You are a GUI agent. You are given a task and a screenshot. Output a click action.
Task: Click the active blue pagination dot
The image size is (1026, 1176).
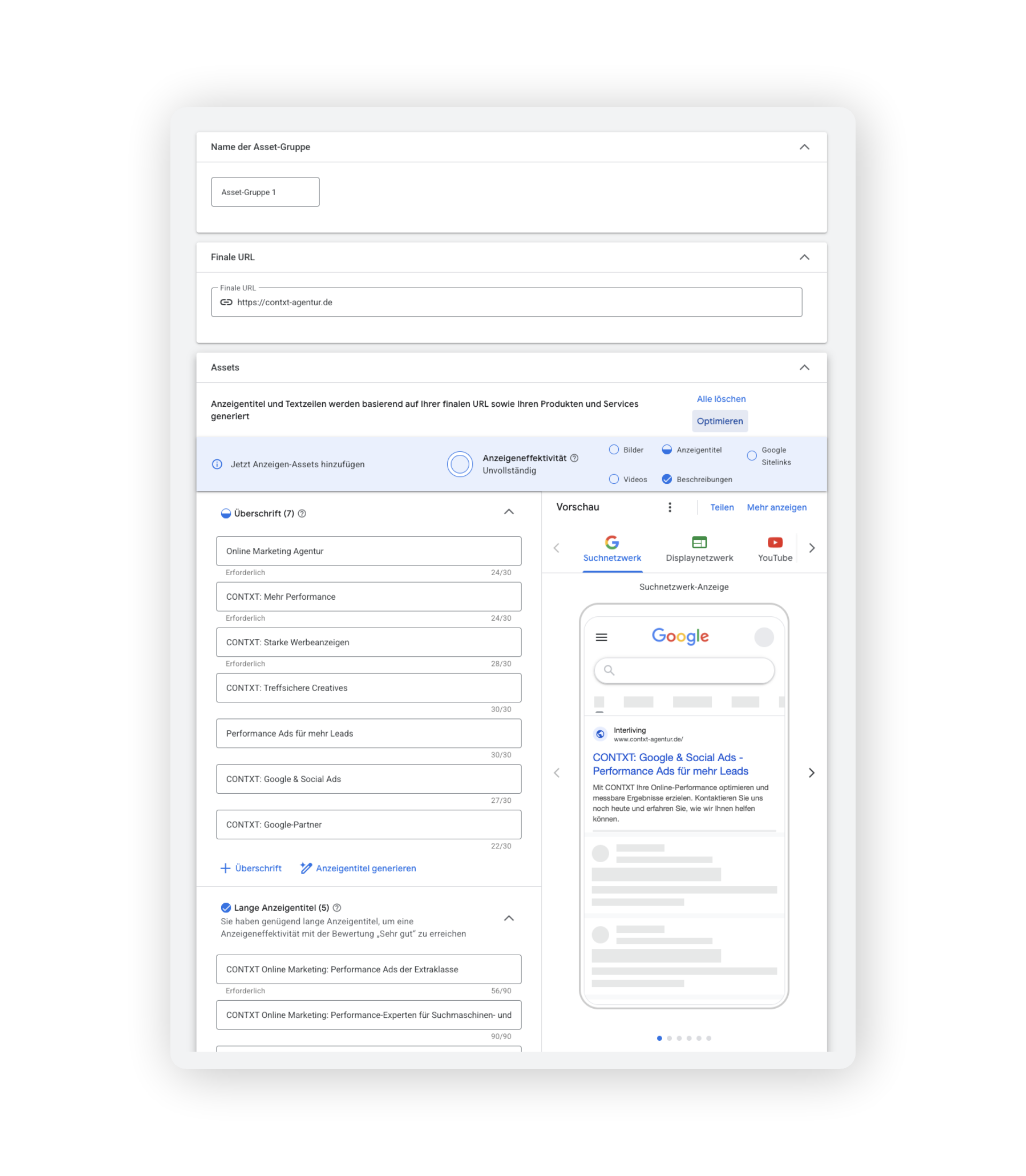[x=659, y=1039]
